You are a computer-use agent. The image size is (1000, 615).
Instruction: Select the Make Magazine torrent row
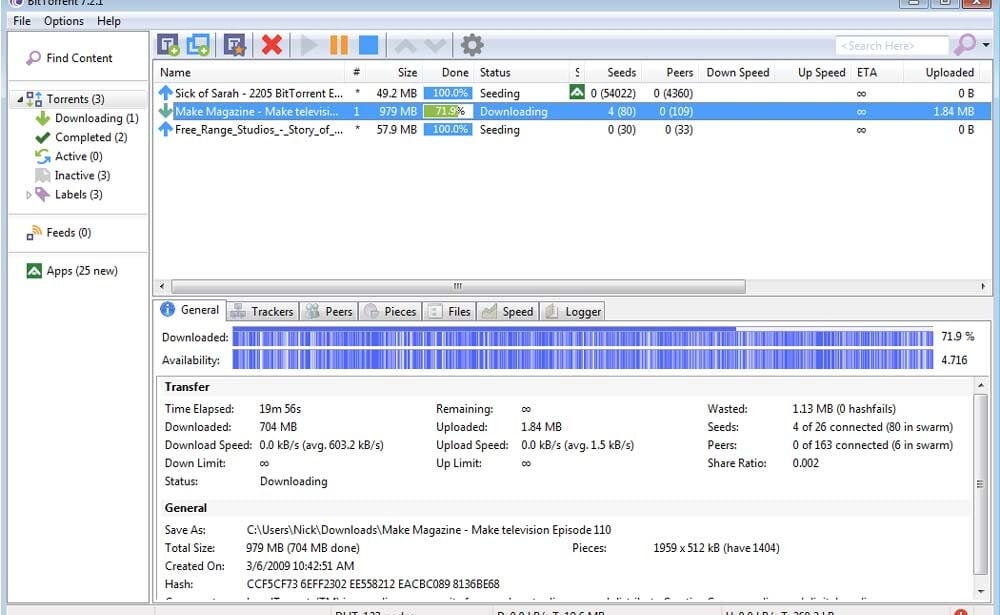[x=572, y=112]
